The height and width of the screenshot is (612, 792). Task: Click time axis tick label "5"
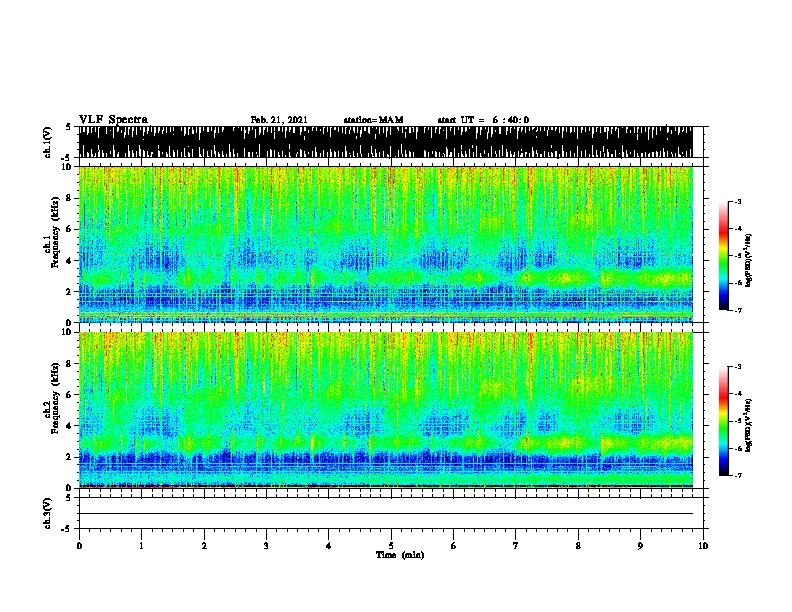(x=391, y=545)
